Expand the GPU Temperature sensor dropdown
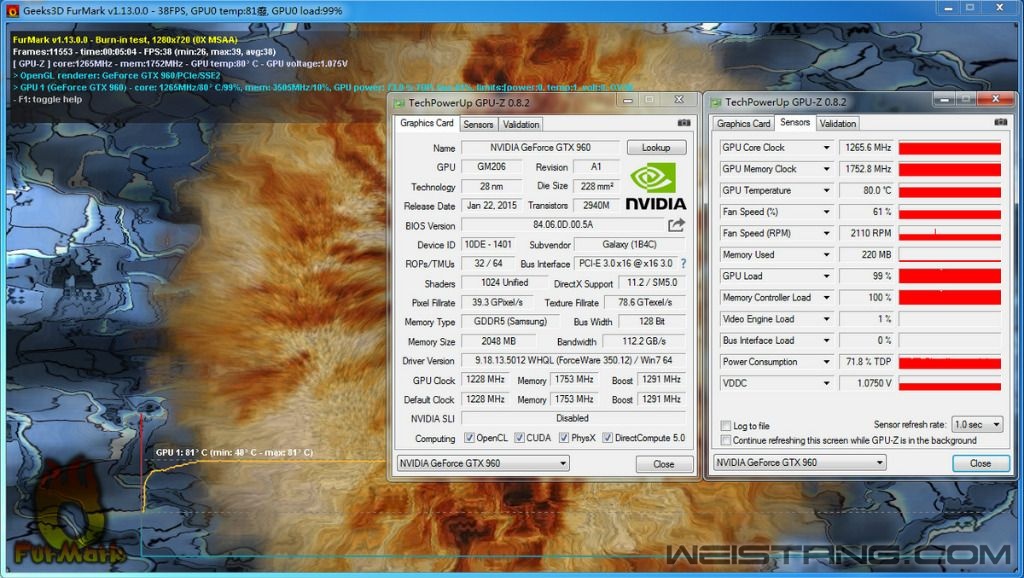Screen dimensions: 1024x578 [826, 191]
